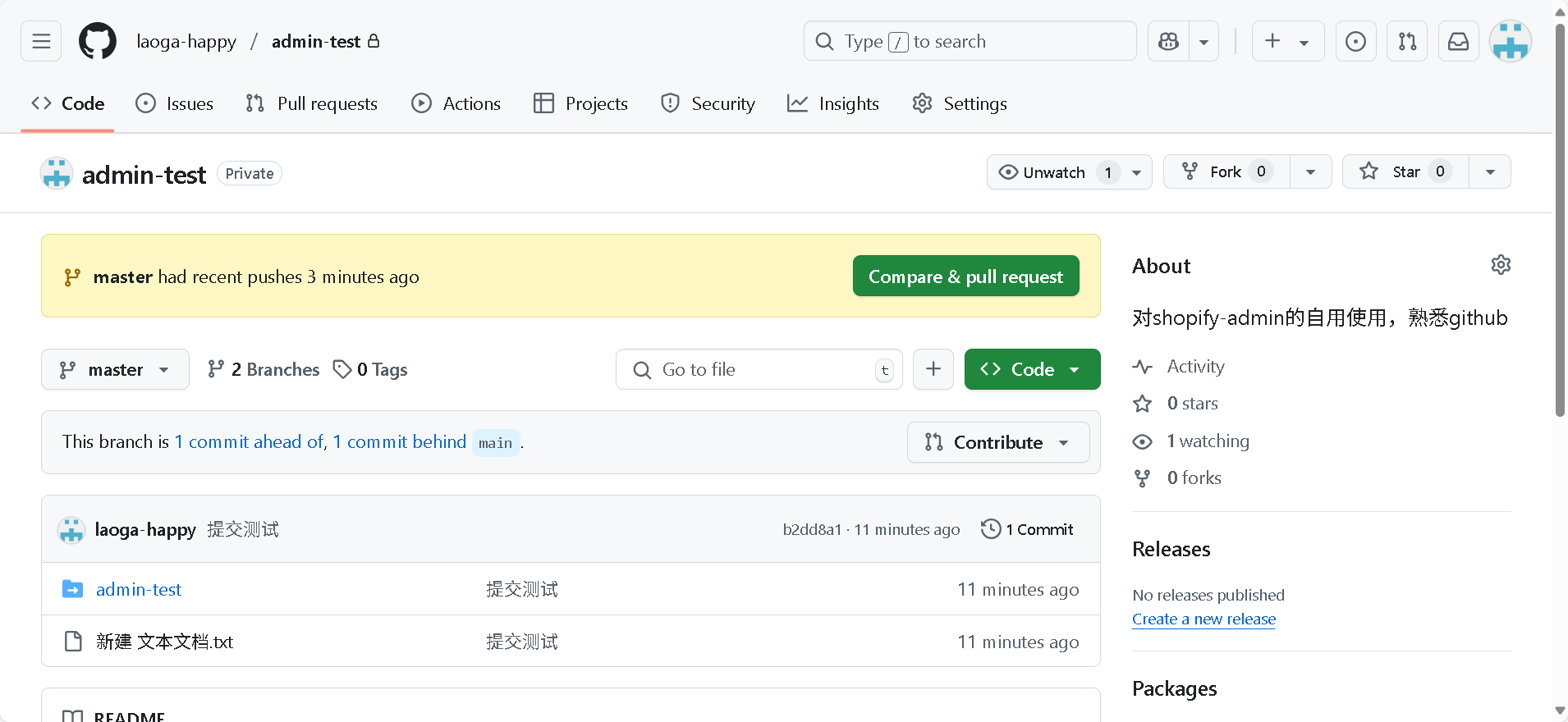The width and height of the screenshot is (1568, 722).
Task: Click Compare & pull request button
Action: click(x=966, y=276)
